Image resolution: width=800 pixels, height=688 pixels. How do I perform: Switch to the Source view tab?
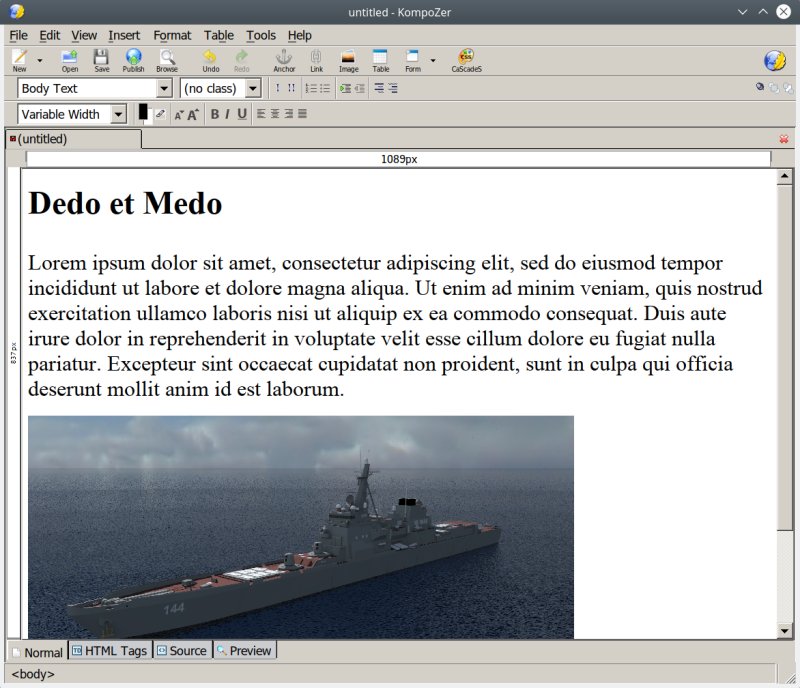click(182, 651)
